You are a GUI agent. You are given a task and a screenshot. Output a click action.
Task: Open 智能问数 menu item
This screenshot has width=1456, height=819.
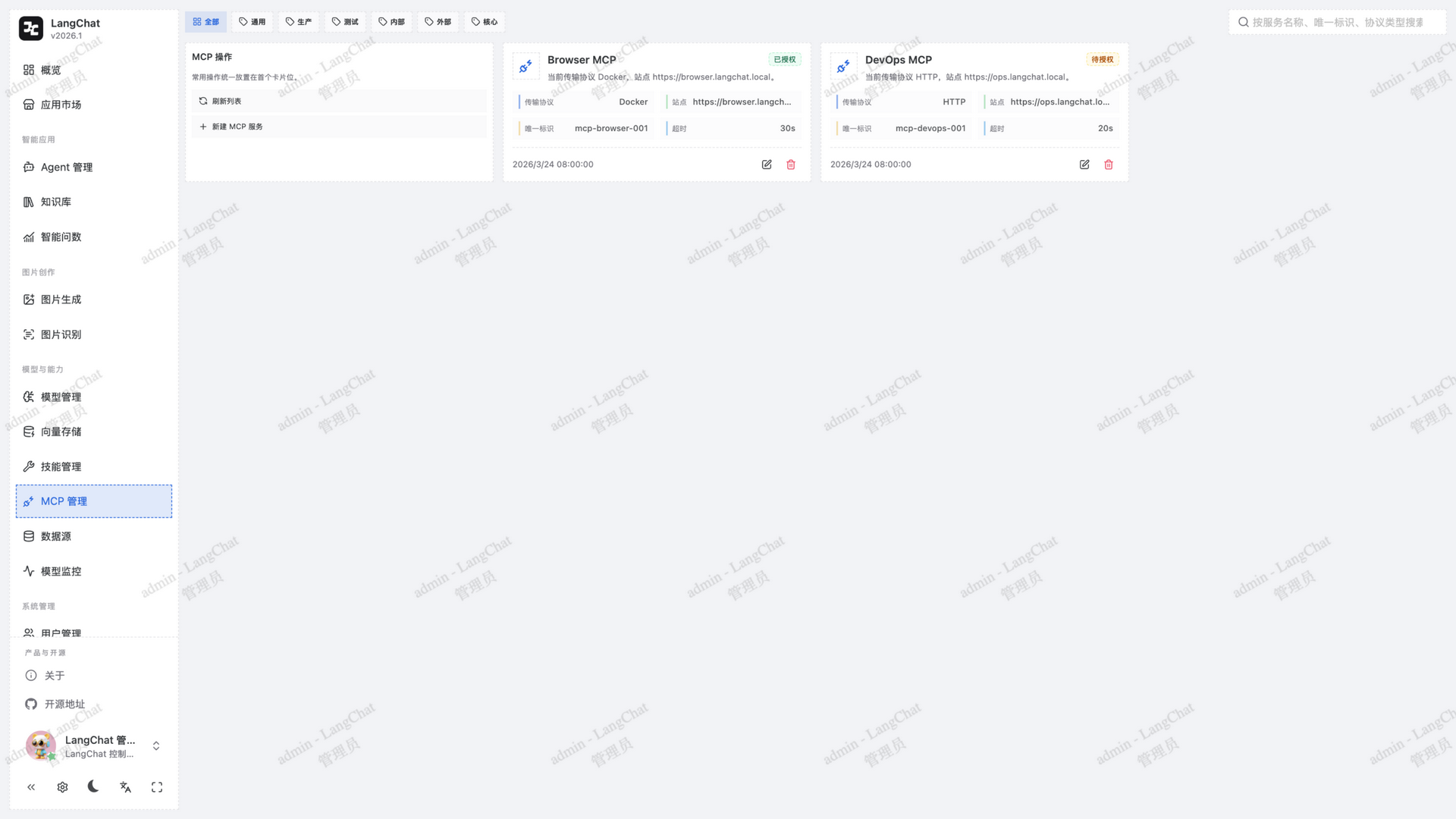point(94,237)
